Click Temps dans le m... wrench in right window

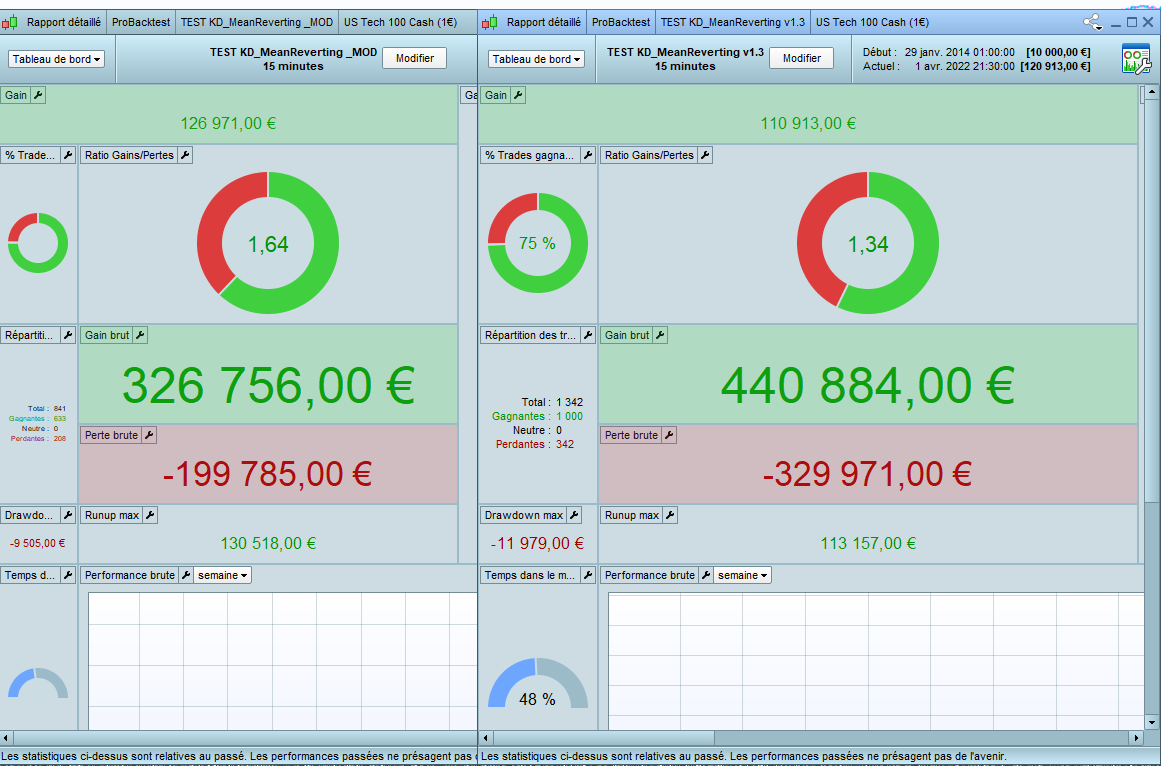pyautogui.click(x=588, y=574)
